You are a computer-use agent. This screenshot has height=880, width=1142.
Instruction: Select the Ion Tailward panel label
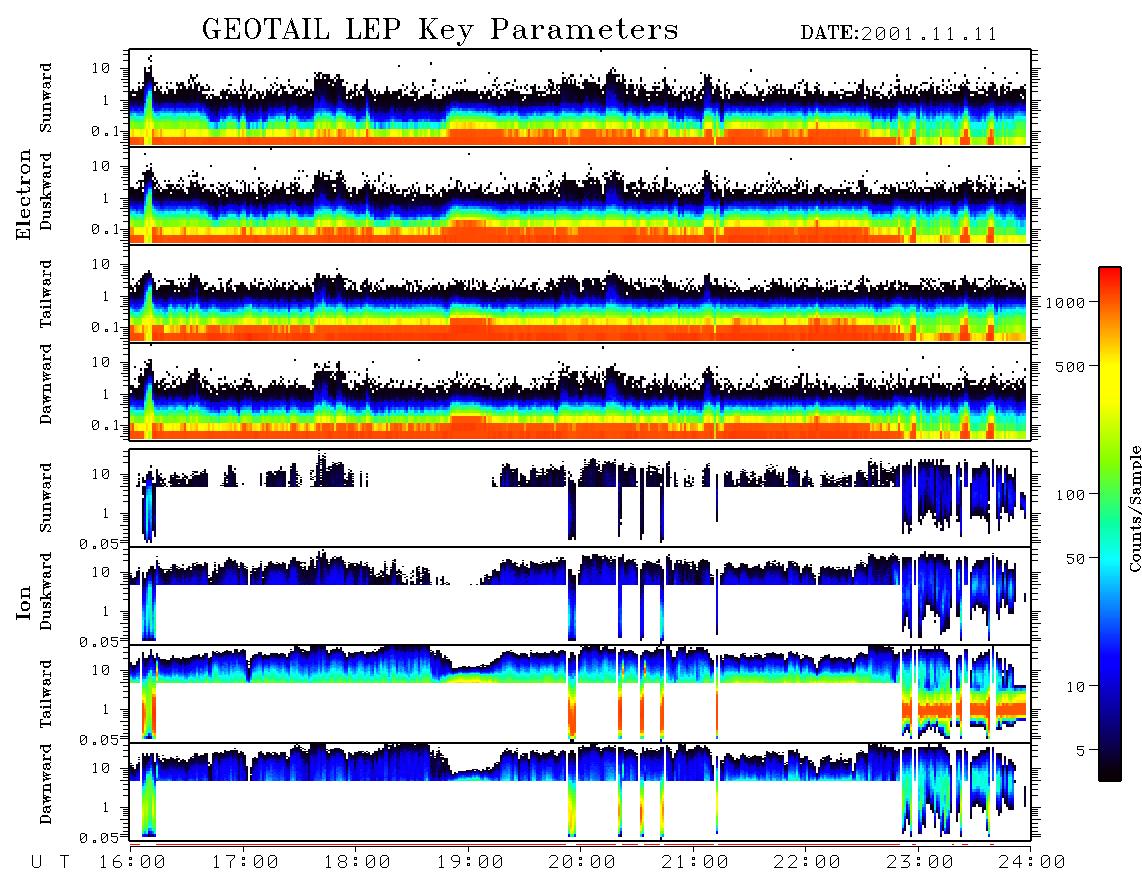coord(46,694)
